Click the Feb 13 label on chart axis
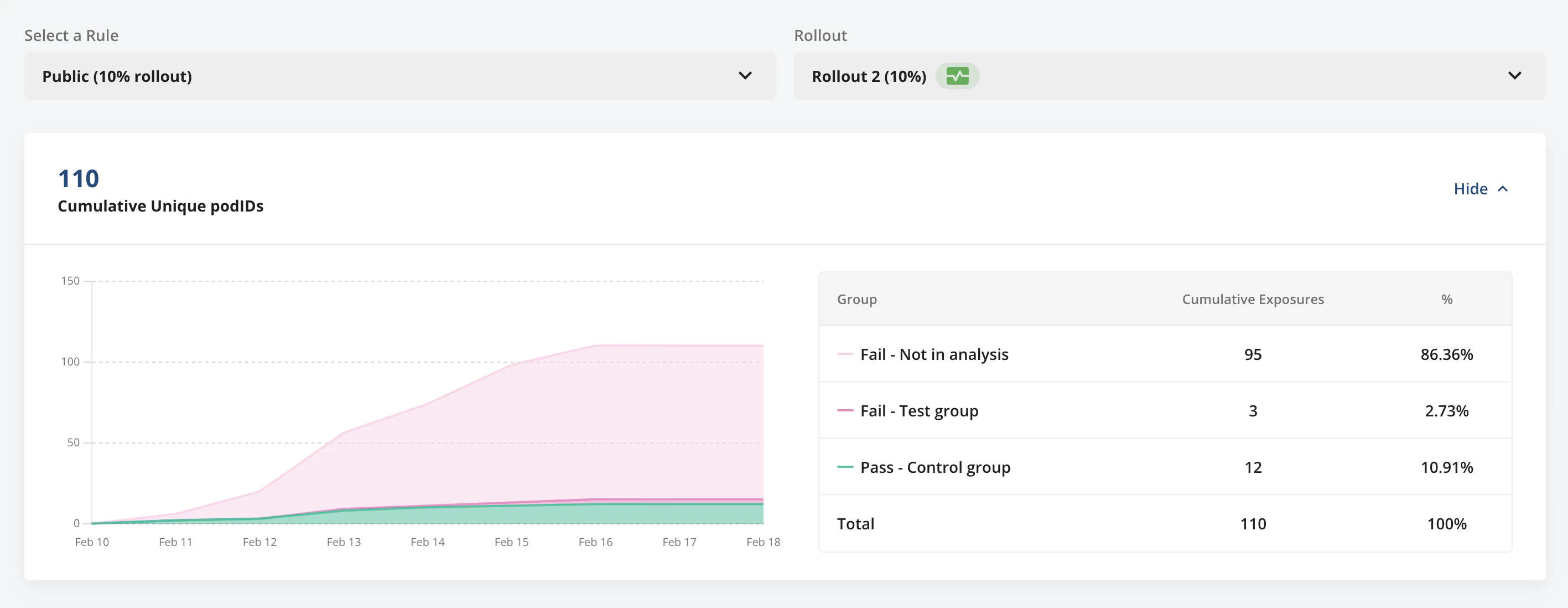 (343, 542)
